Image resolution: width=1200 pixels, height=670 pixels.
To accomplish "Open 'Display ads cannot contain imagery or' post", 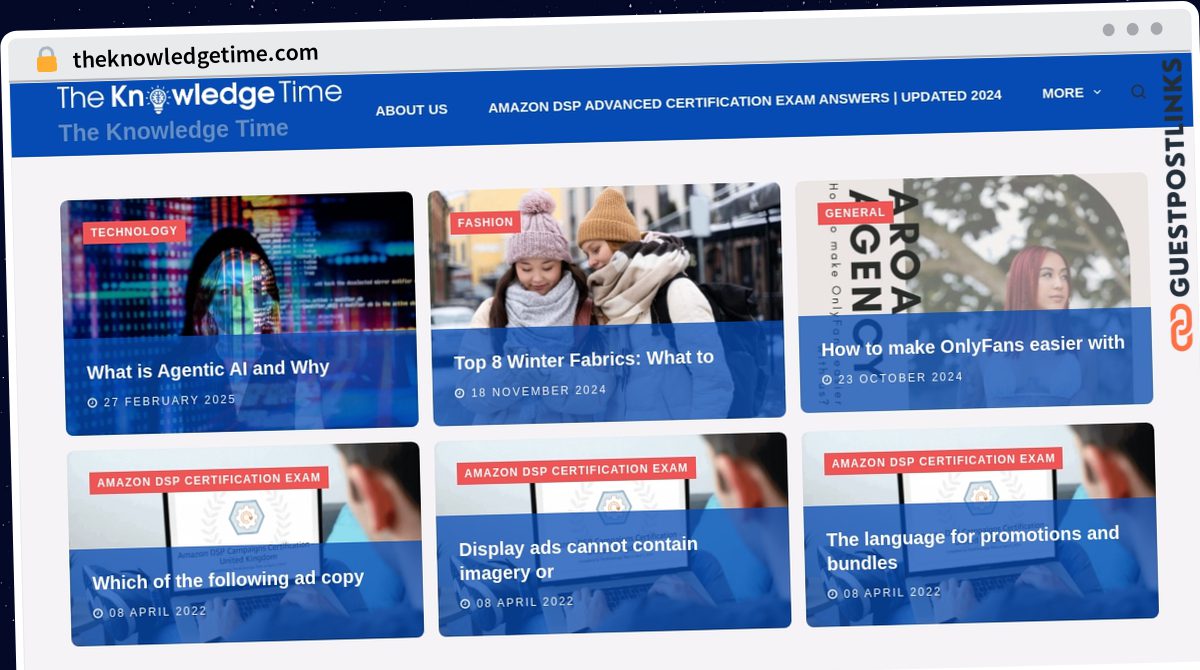I will pos(578,559).
